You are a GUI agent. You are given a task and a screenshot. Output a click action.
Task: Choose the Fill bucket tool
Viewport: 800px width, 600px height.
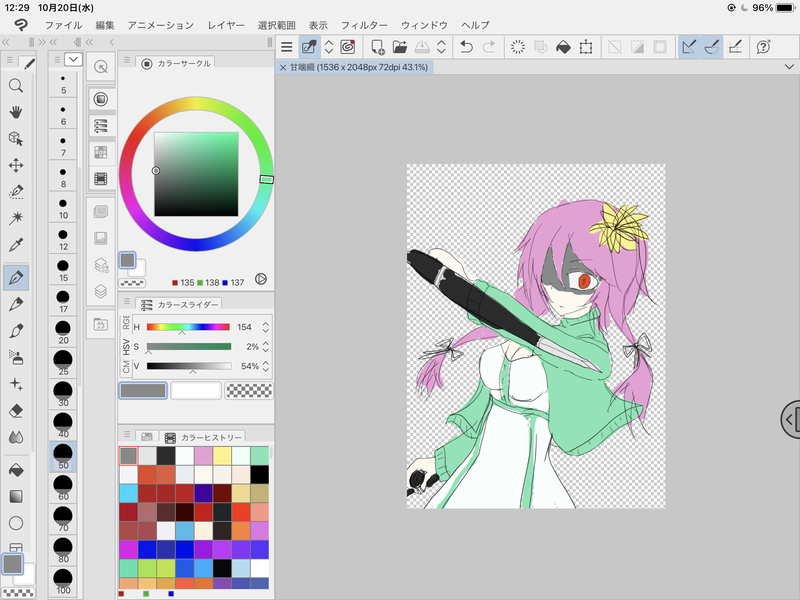tap(16, 469)
